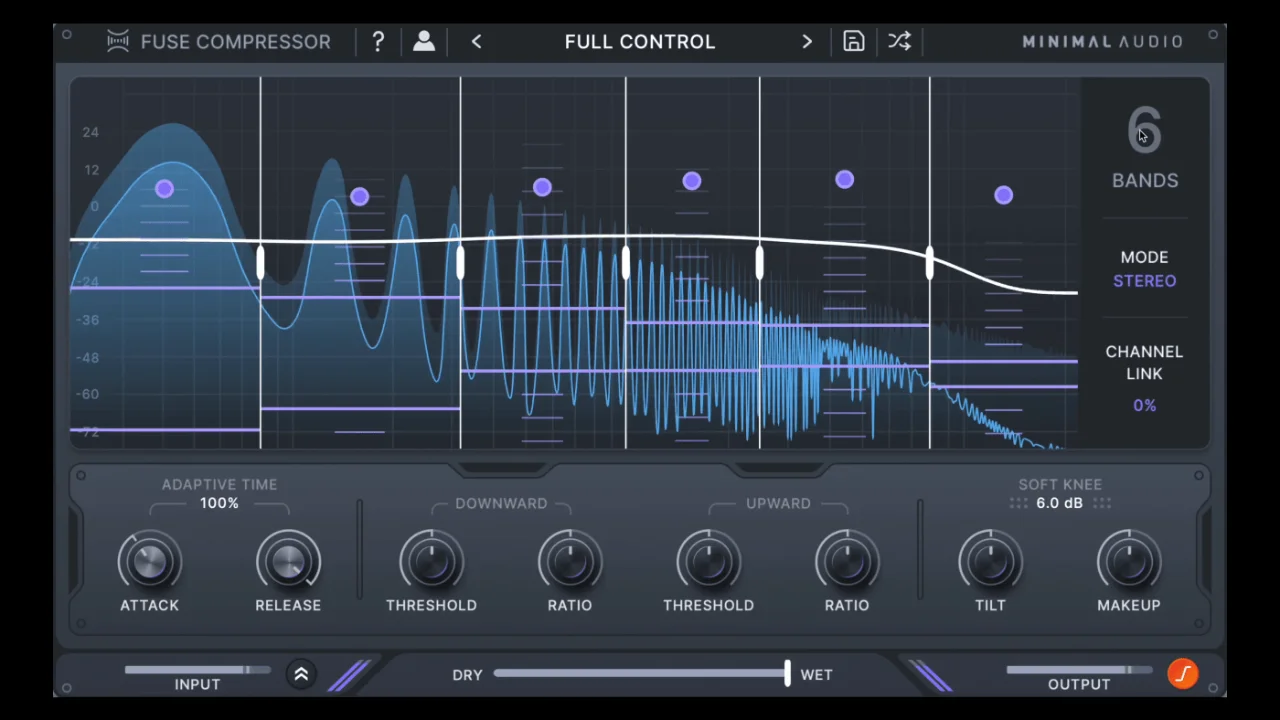The image size is (1280, 720).
Task: Click the DRY label
Action: (x=467, y=675)
